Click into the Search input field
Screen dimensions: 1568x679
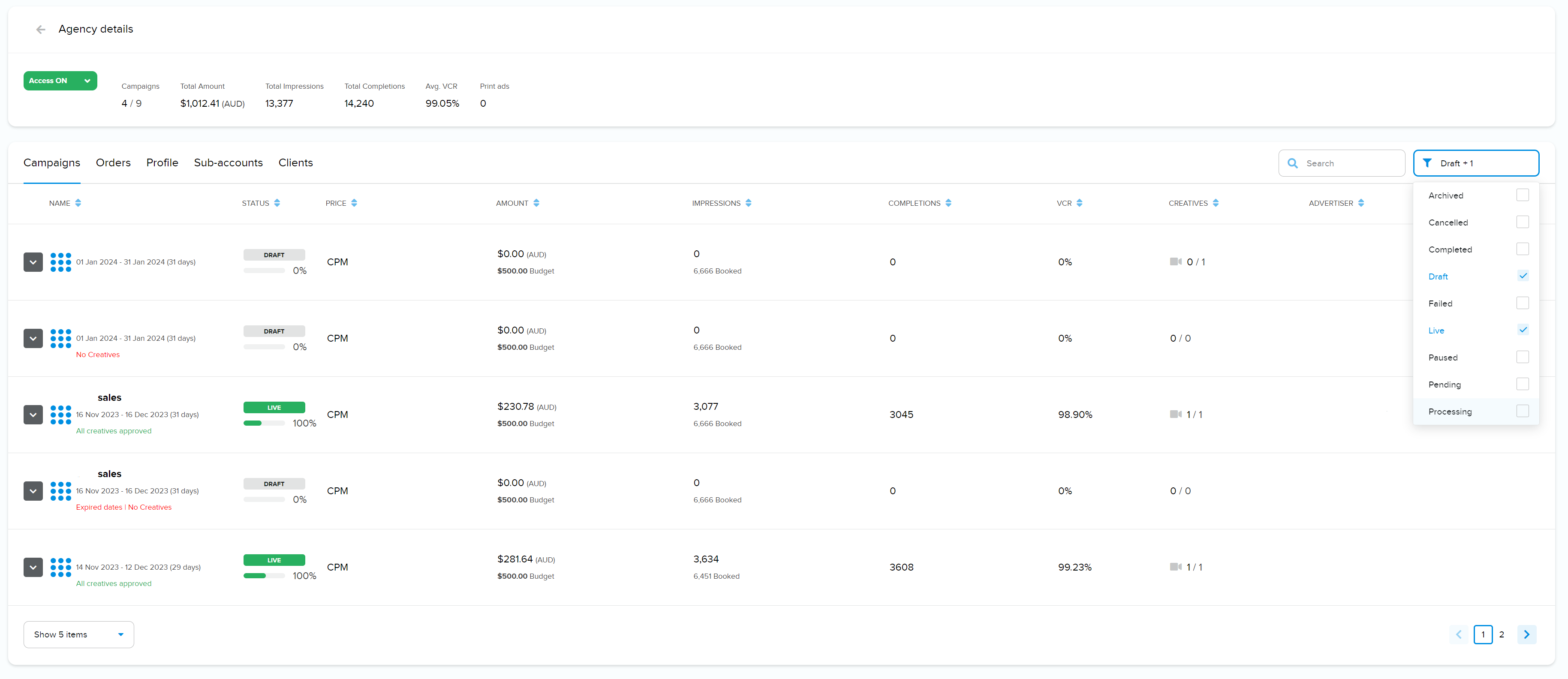pos(1342,163)
